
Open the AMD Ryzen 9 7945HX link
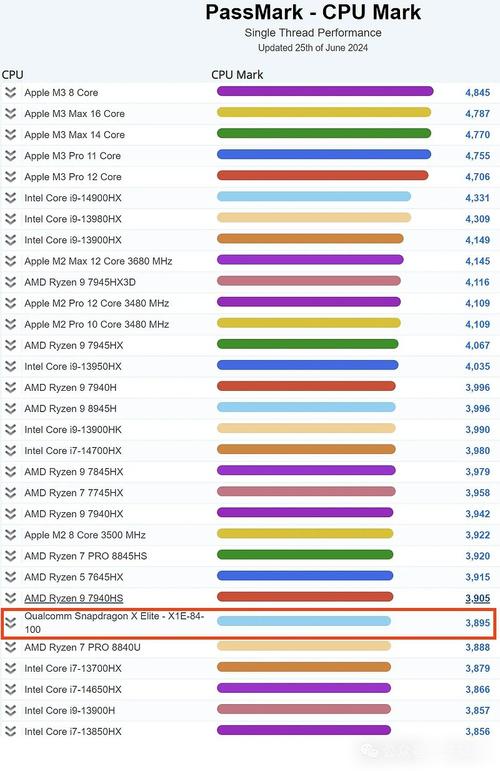[x=74, y=345]
